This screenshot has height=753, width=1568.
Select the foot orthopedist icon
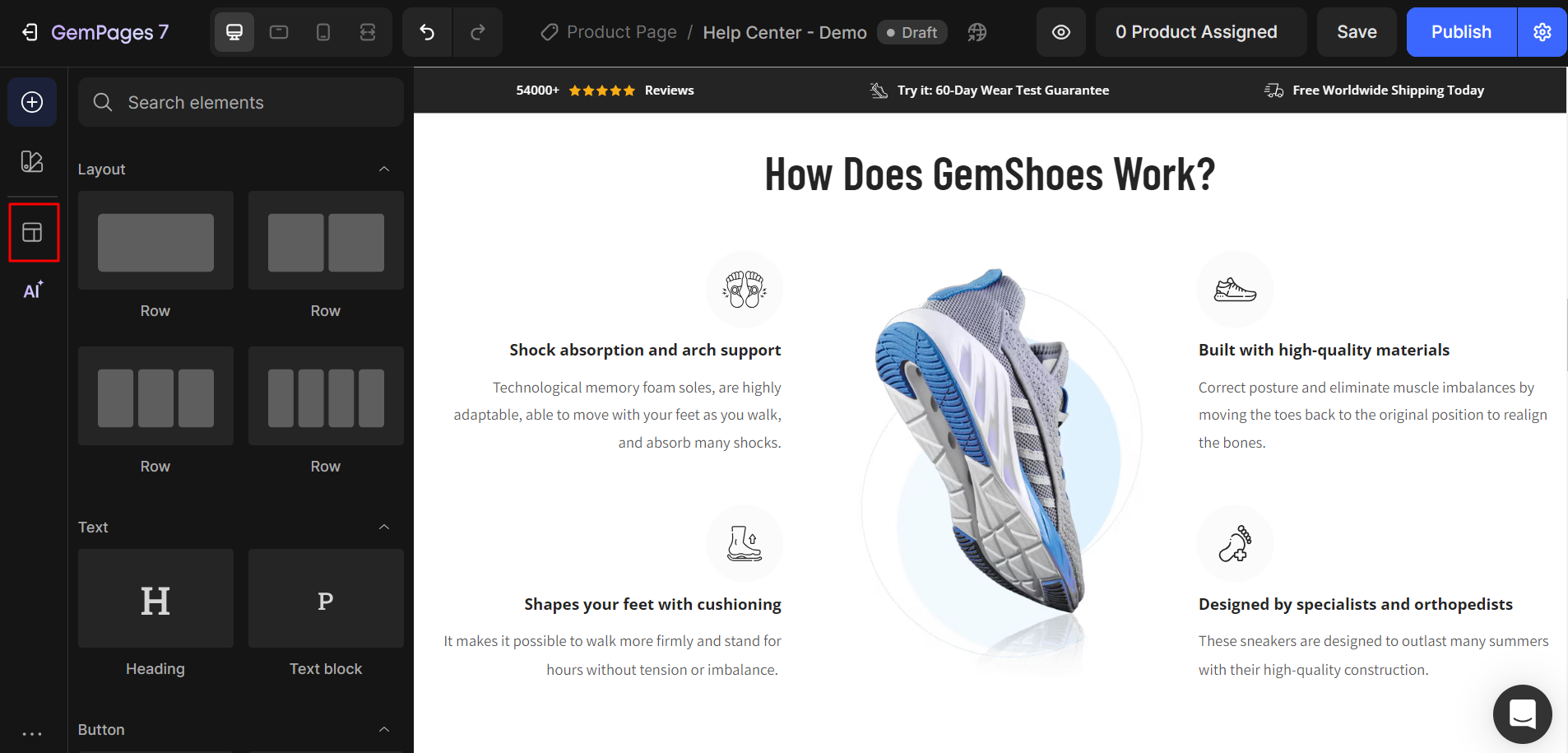tap(1235, 543)
